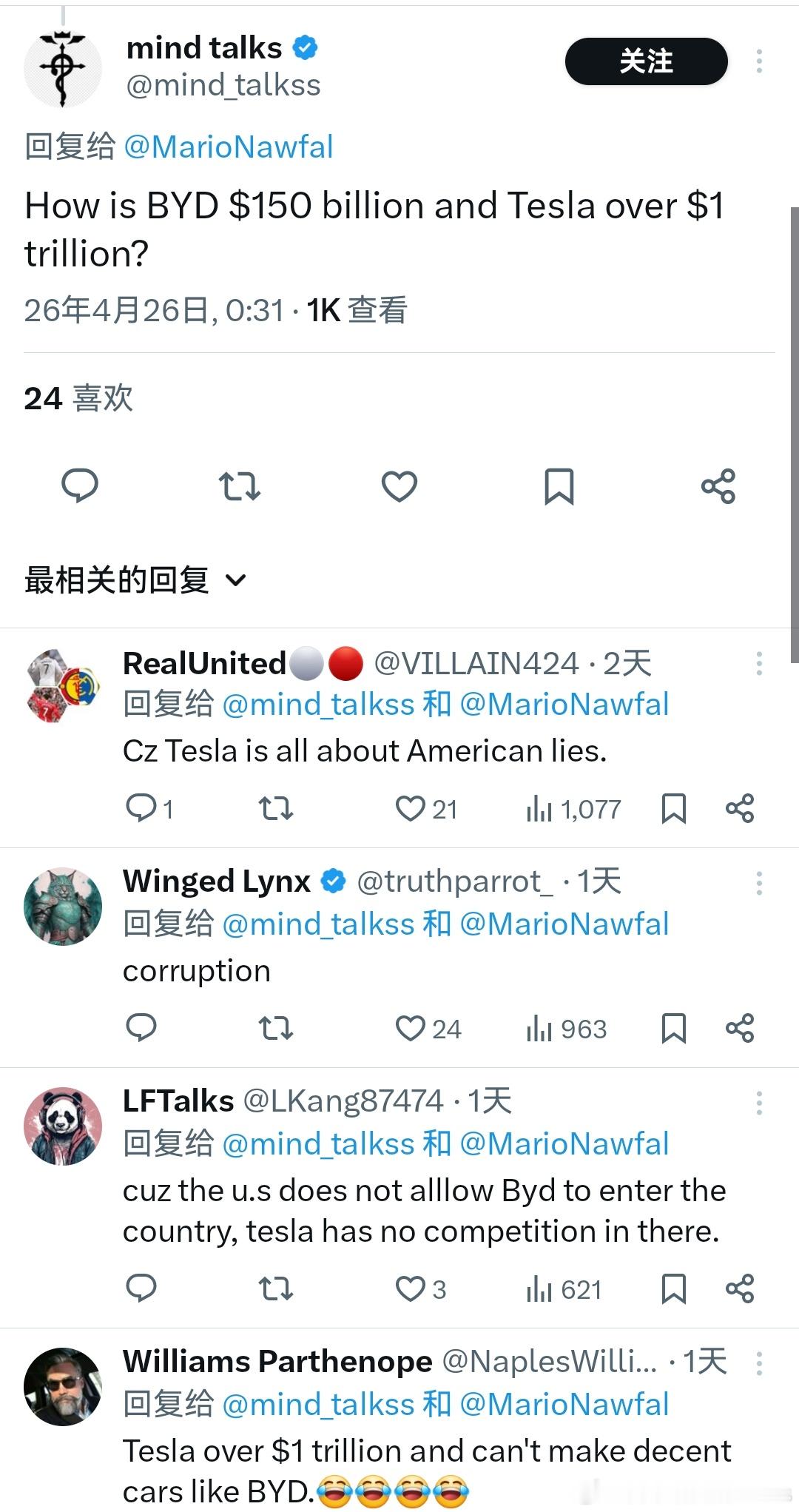This screenshot has height=1512, width=799.
Task: Open mind talks' profile avatar
Action: 63,69
